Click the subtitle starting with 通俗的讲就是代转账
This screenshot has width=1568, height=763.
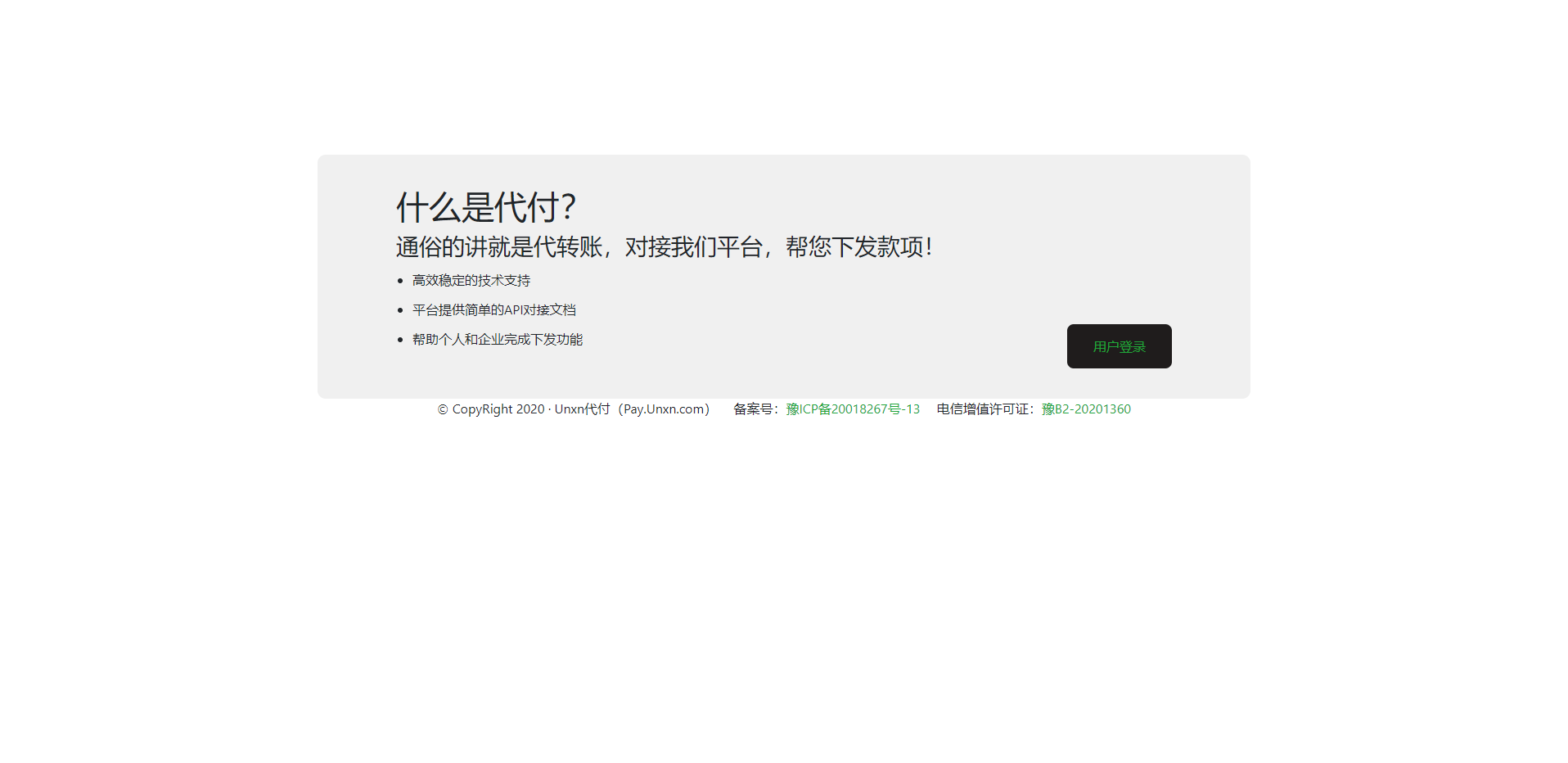pyautogui.click(x=663, y=247)
